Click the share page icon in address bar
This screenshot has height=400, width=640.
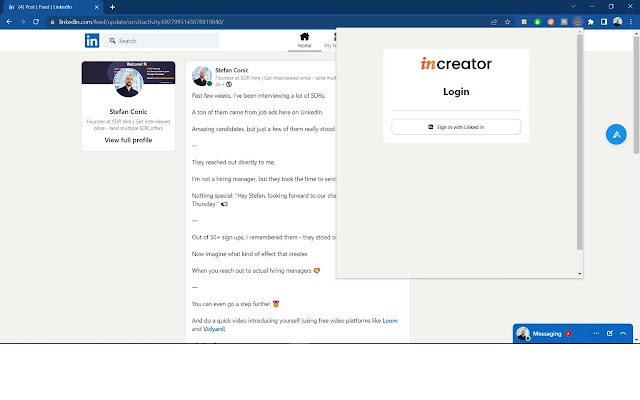coord(494,22)
